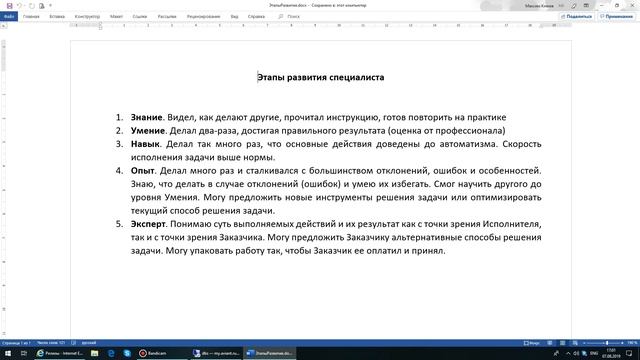The height and width of the screenshot is (360, 640).
Task: Click the pen icon in the title bar
Action: click(x=574, y=6)
